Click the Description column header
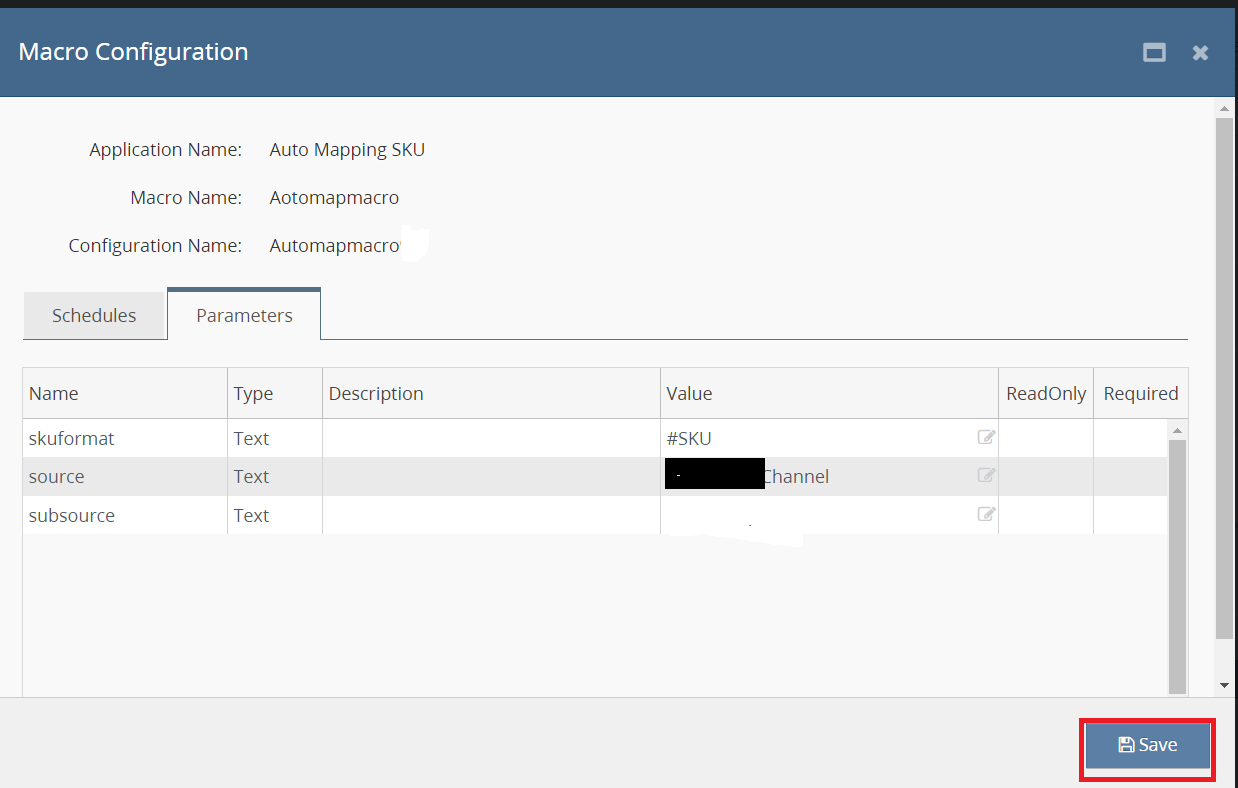Image resolution: width=1238 pixels, height=788 pixels. click(x=376, y=393)
